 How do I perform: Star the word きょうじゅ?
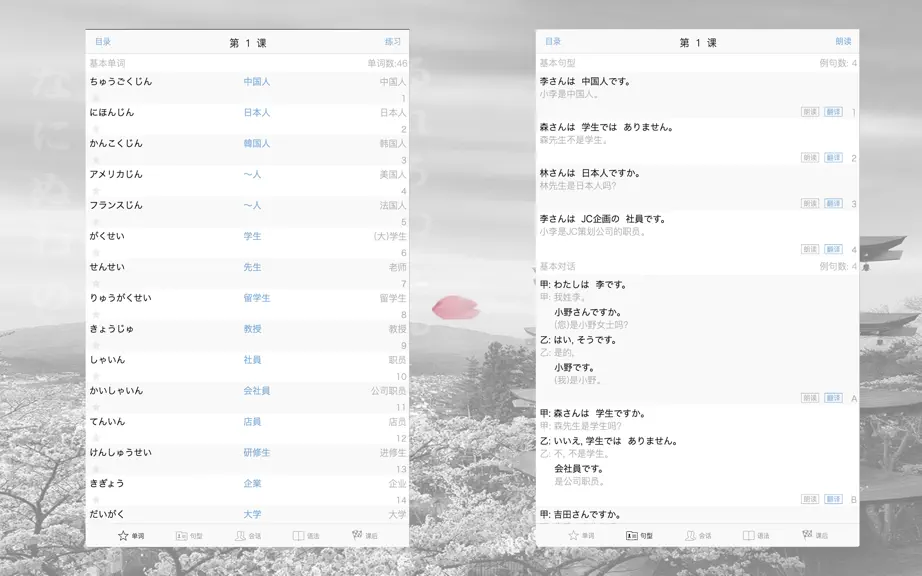point(96,345)
